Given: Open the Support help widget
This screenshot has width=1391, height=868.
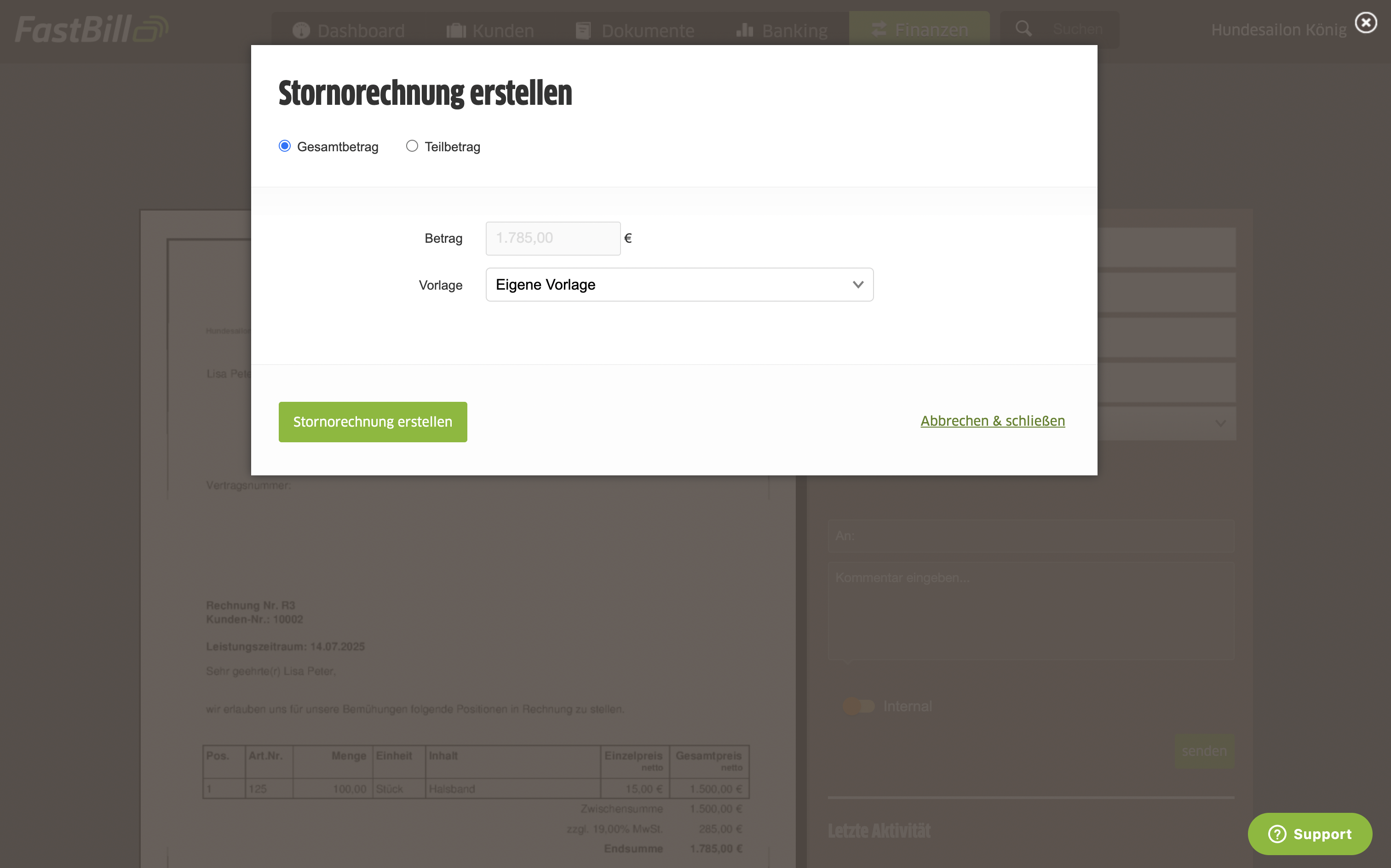Looking at the screenshot, I should pyautogui.click(x=1310, y=834).
